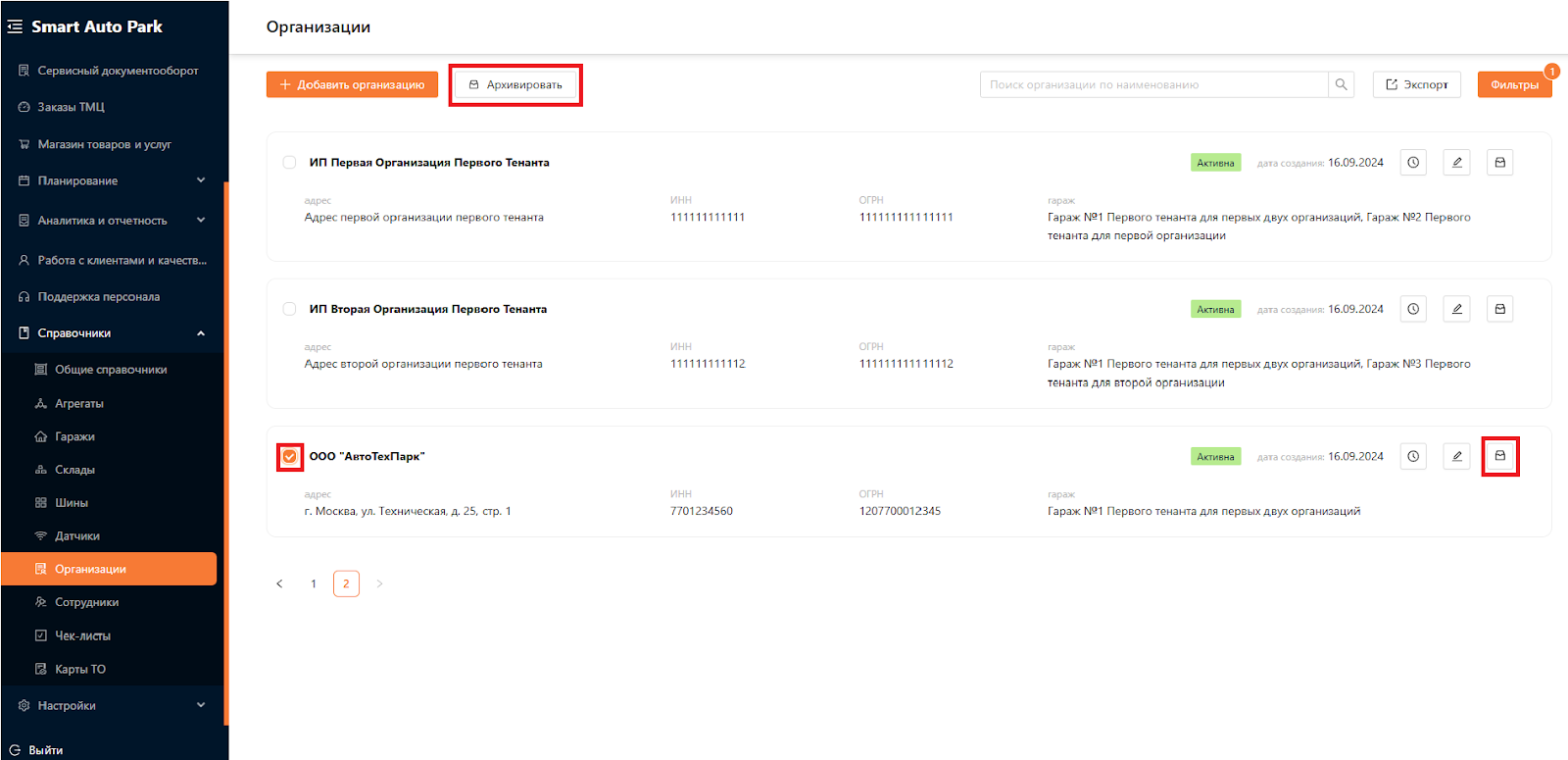This screenshot has width=1568, height=760.
Task: Click the Добавить организацию button
Action: click(352, 84)
